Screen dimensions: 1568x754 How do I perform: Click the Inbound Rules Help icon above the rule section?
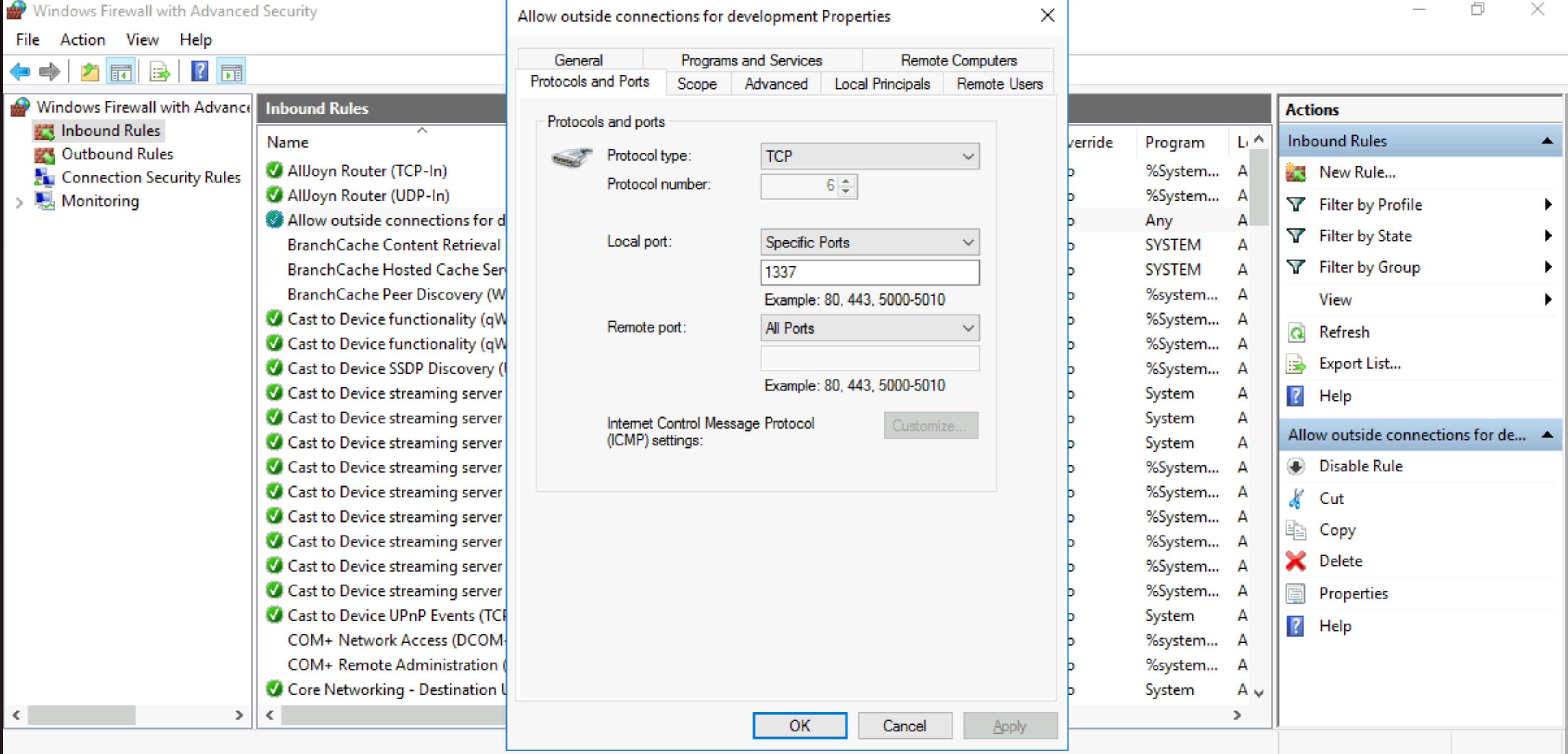tap(1296, 396)
